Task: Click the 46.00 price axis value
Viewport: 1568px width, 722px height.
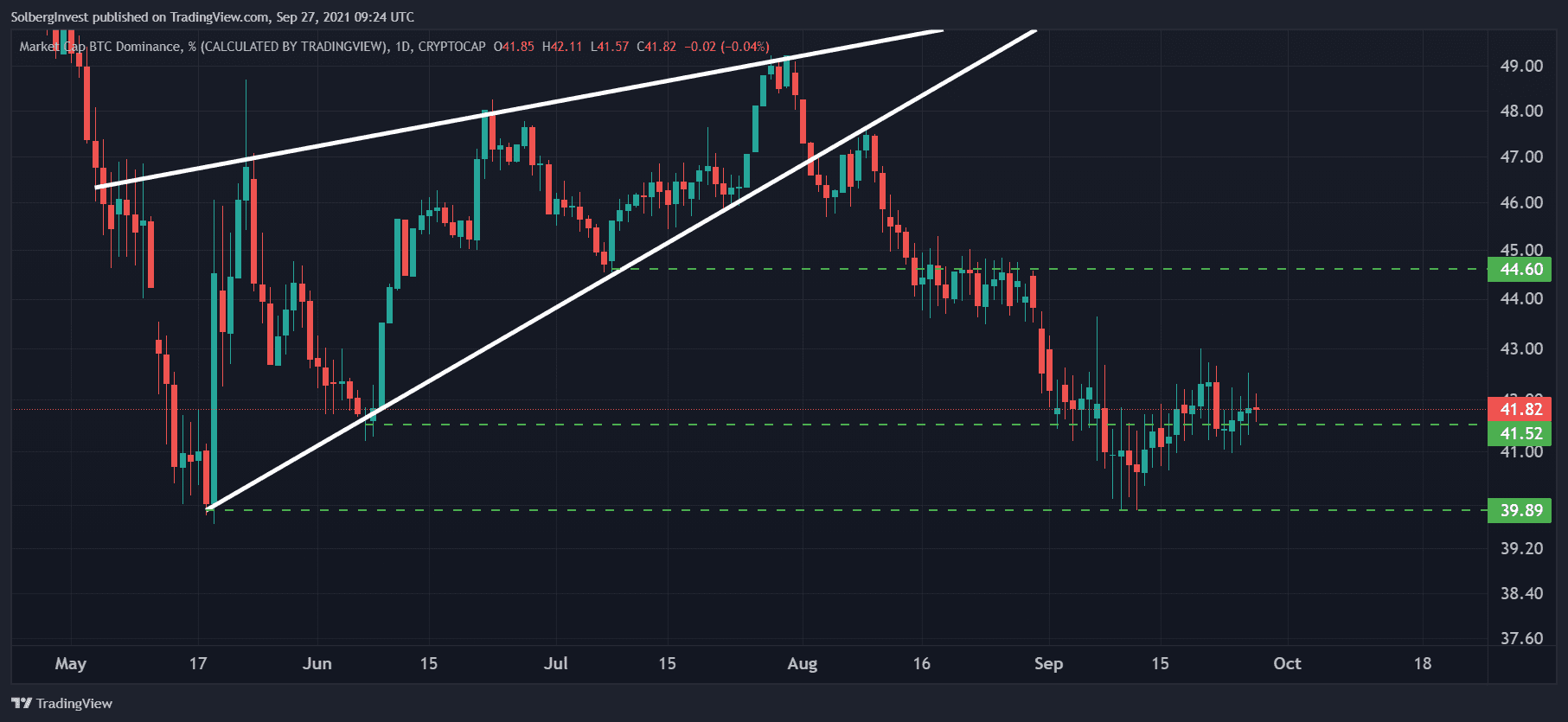Action: pos(1521,202)
